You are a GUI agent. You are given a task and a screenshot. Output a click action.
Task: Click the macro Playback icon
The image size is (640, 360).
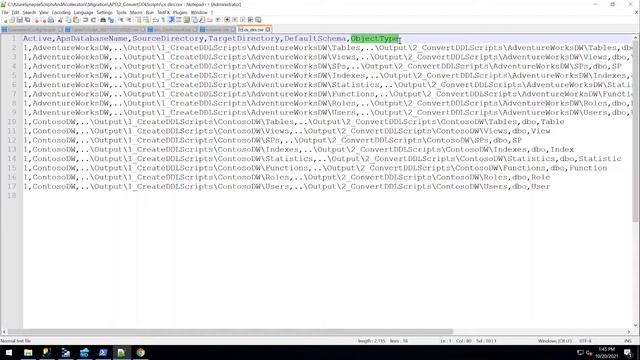point(242,20)
